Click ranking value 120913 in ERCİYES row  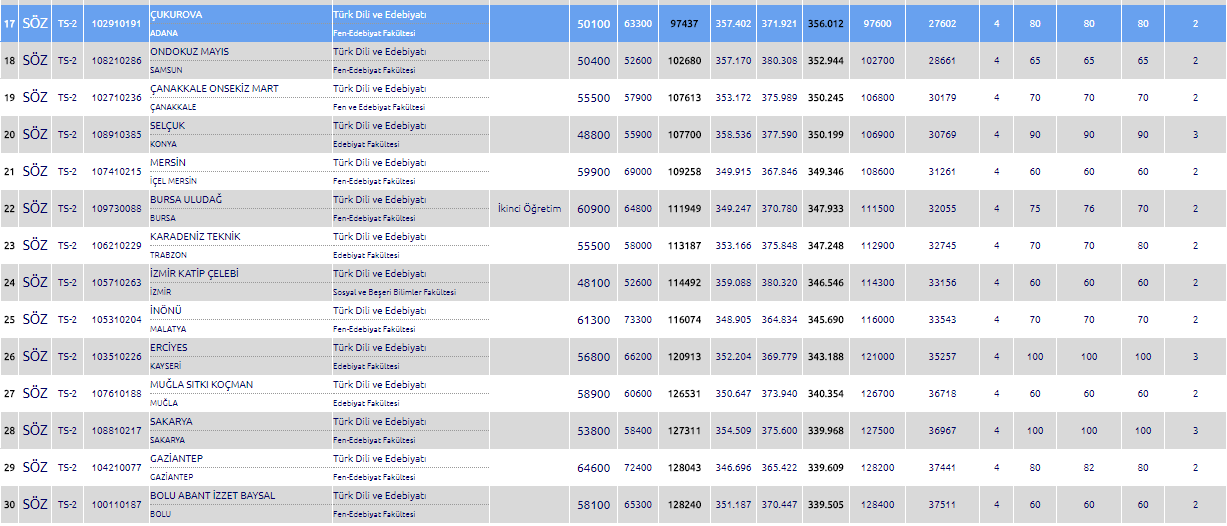point(684,356)
